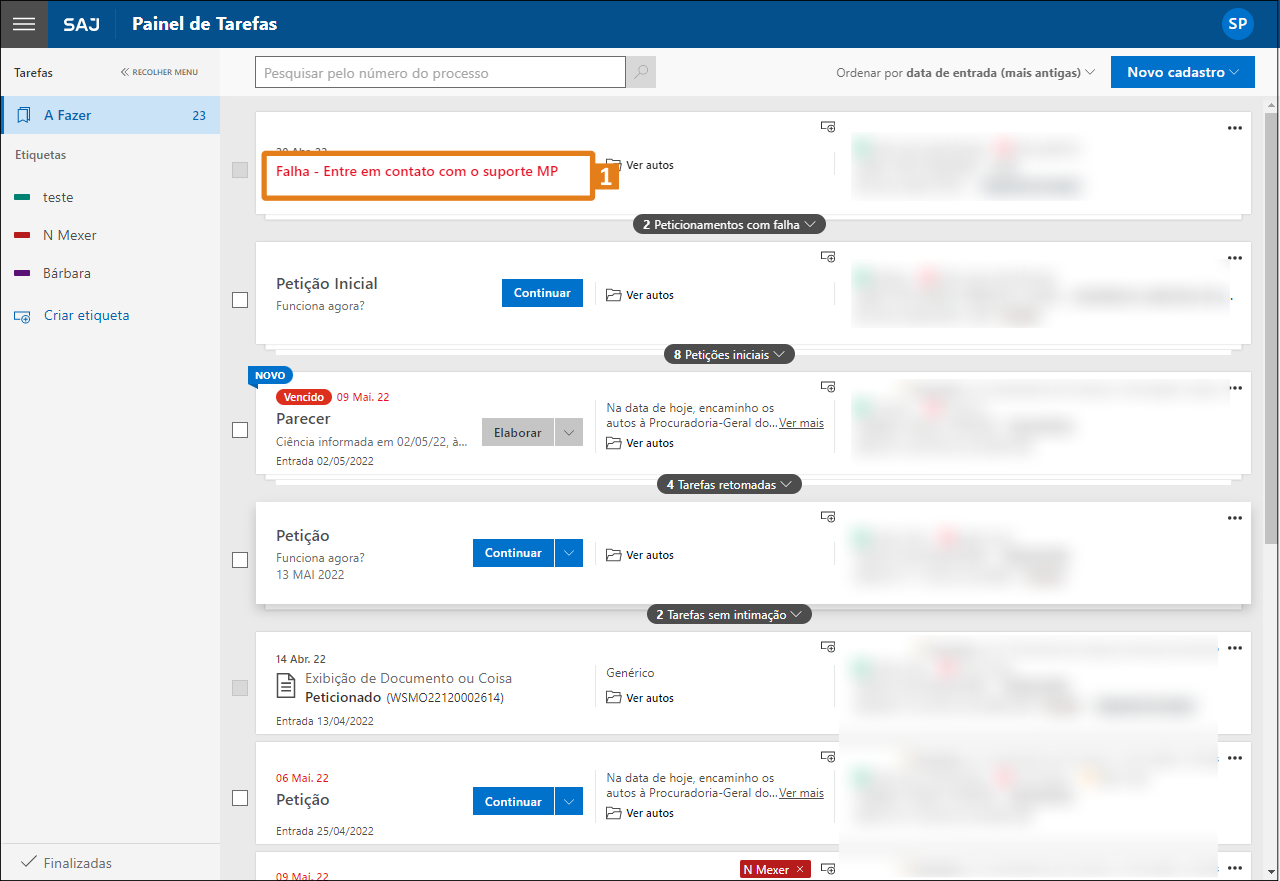
Task: Click add-label icon on Petição Inicial card
Action: tap(828, 257)
